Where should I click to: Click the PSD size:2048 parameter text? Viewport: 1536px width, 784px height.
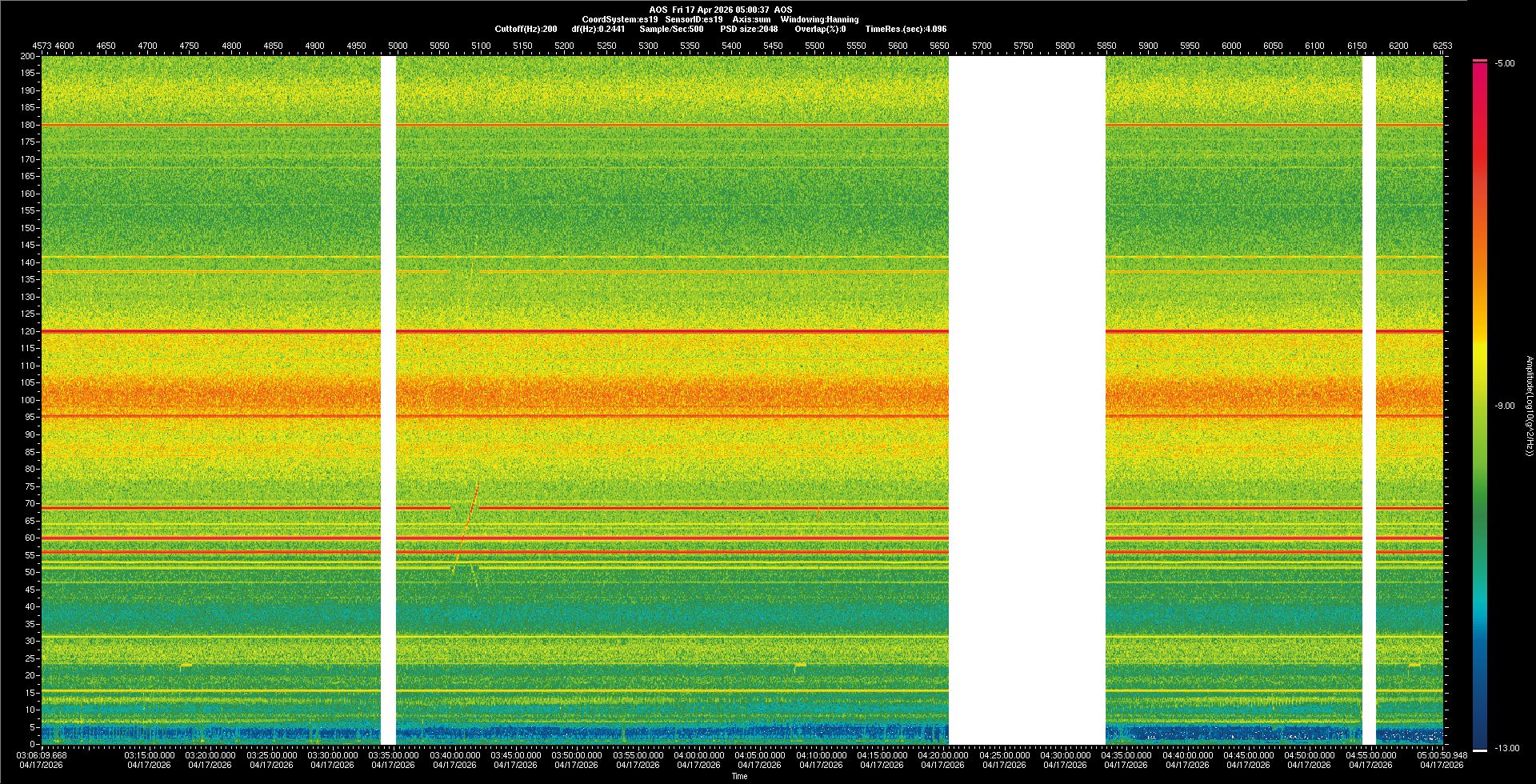(x=749, y=30)
